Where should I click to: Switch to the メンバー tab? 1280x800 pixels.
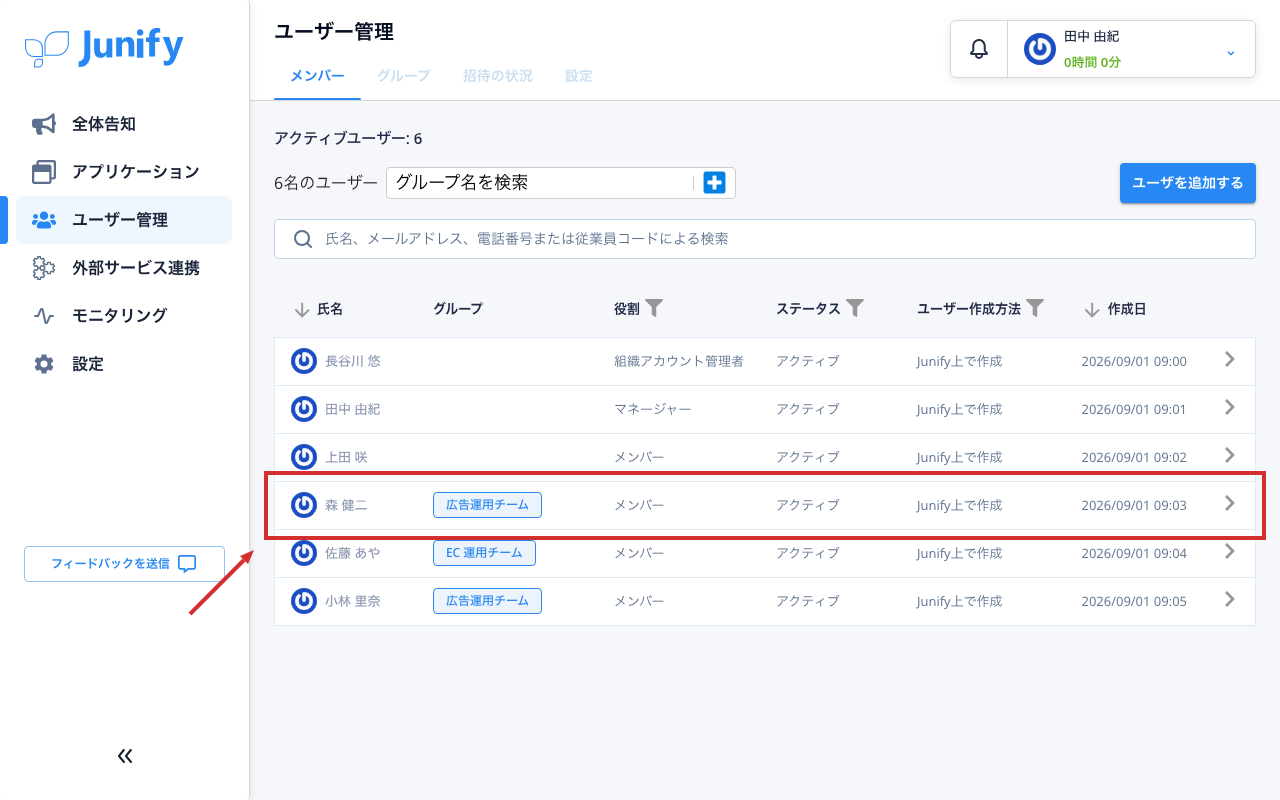coord(317,76)
